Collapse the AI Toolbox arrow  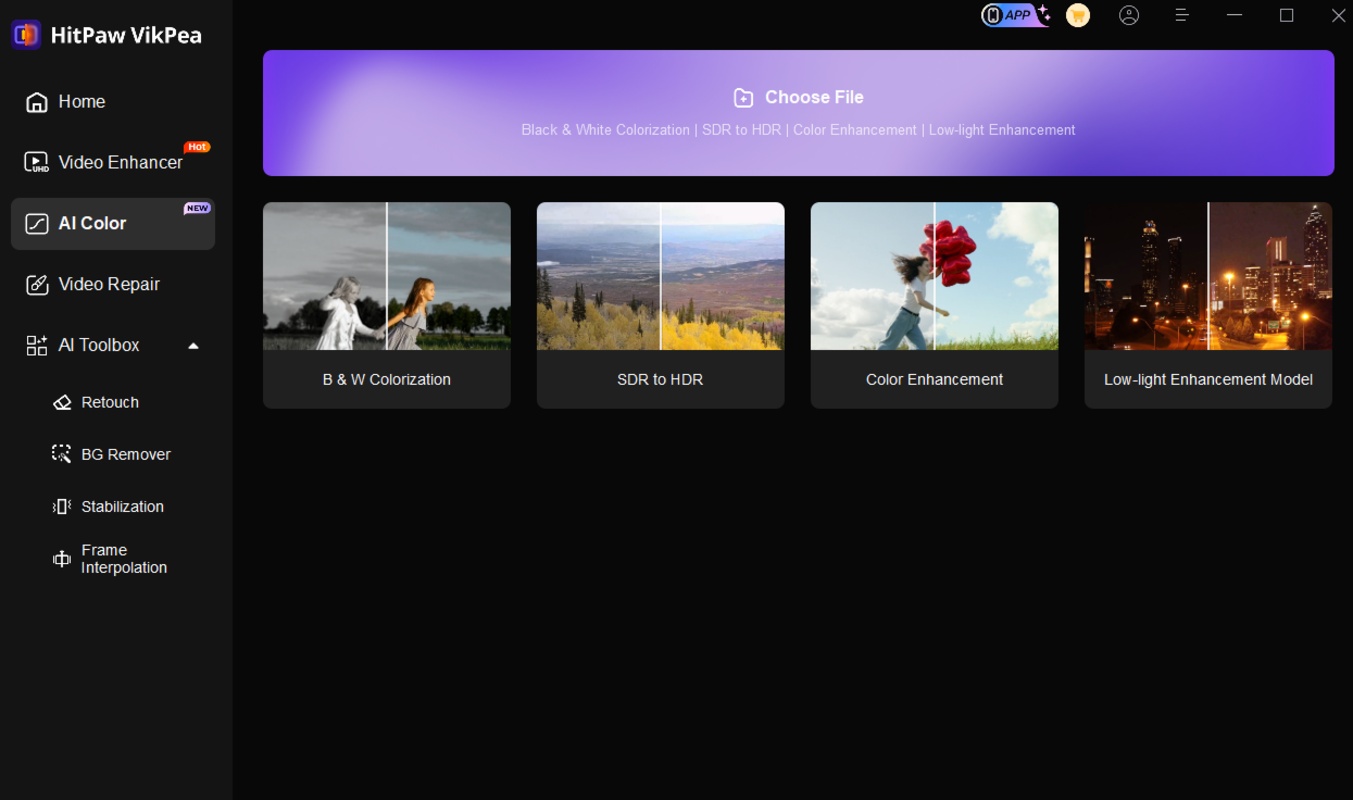pos(193,346)
